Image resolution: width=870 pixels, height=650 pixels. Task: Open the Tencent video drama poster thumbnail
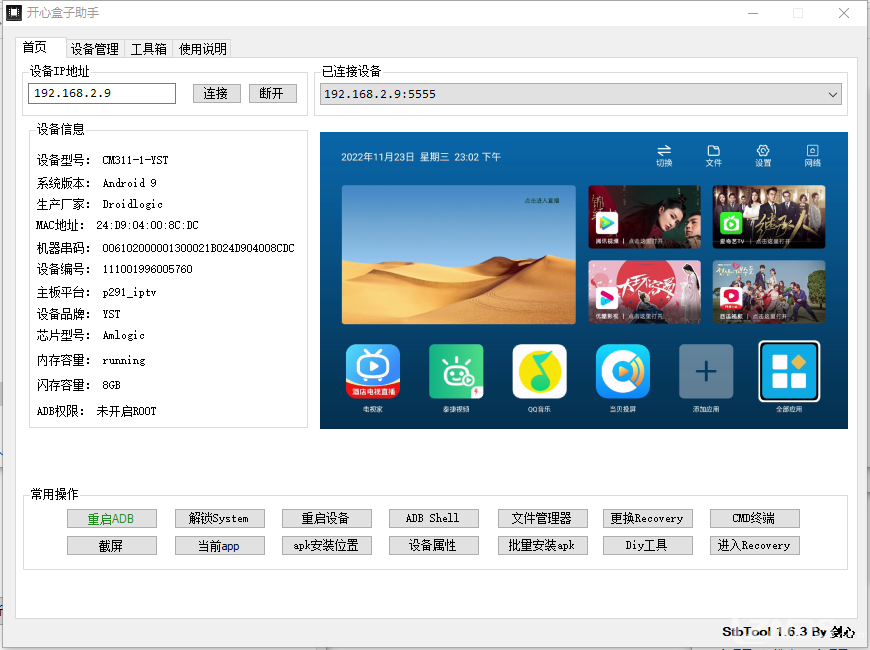click(644, 216)
